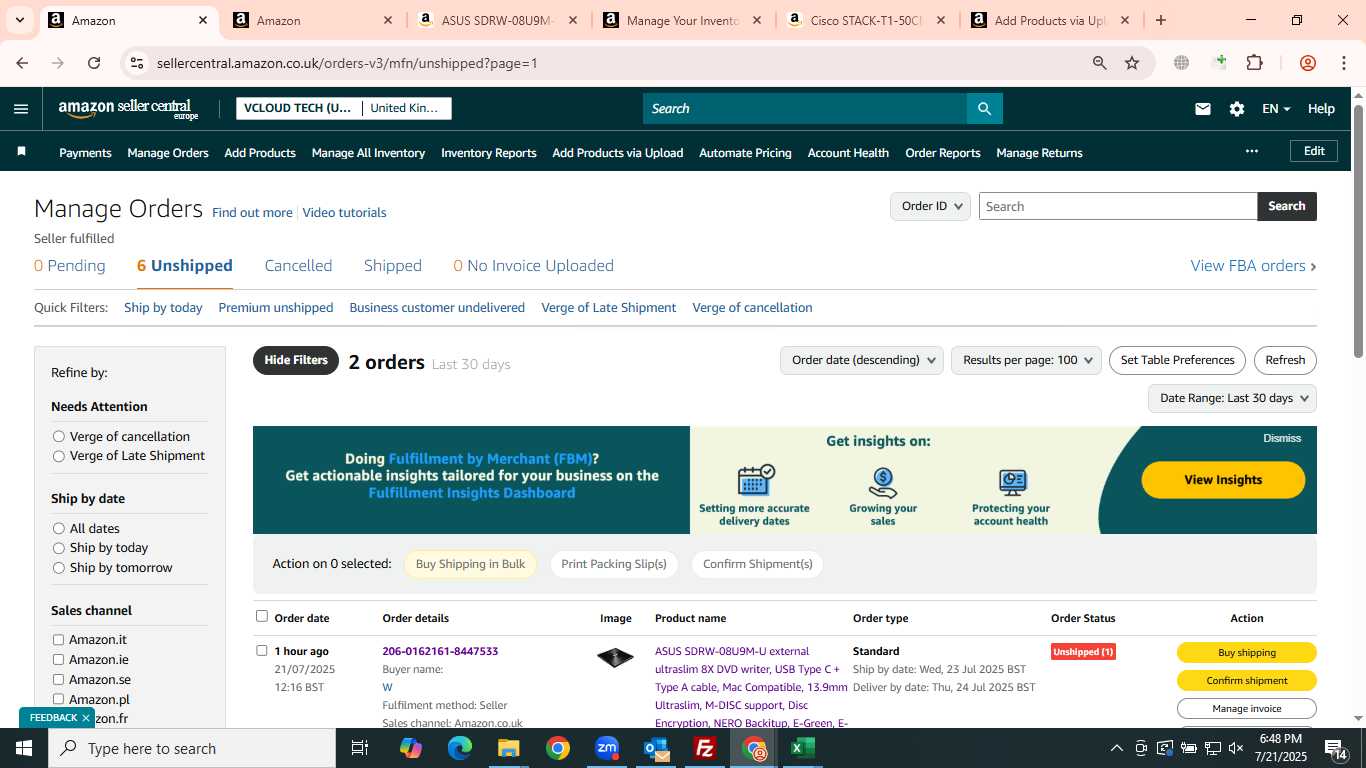The image size is (1366, 768).
Task: Open the Date Range: Last 30 days dropdown
Action: (x=1232, y=398)
